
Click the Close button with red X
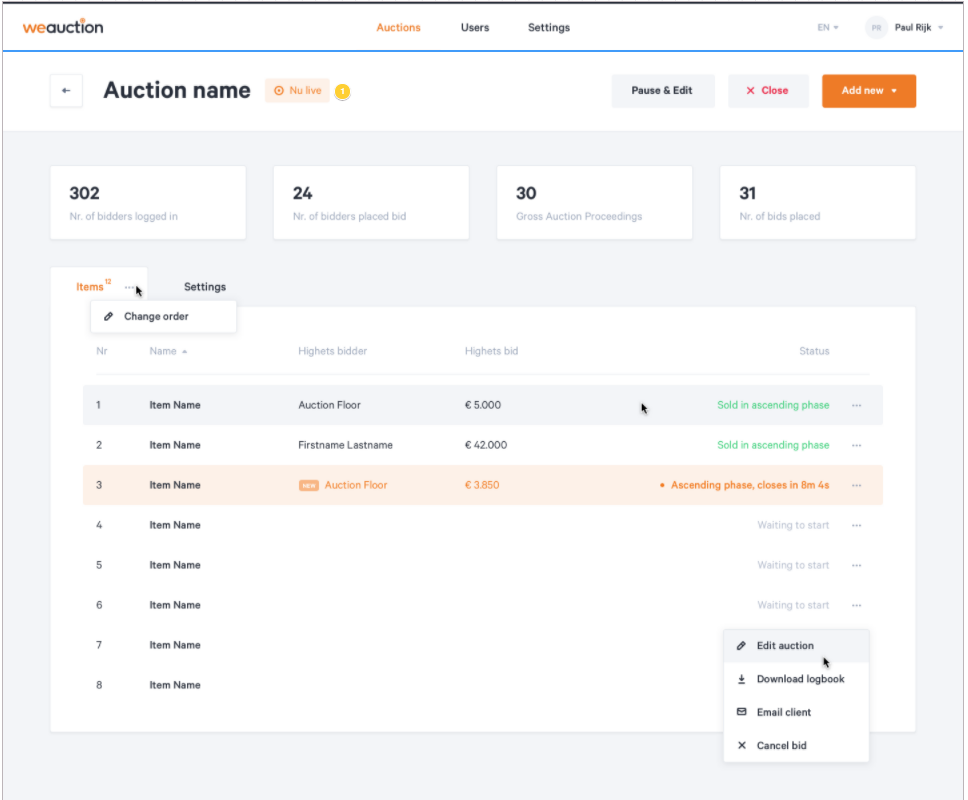coord(768,90)
